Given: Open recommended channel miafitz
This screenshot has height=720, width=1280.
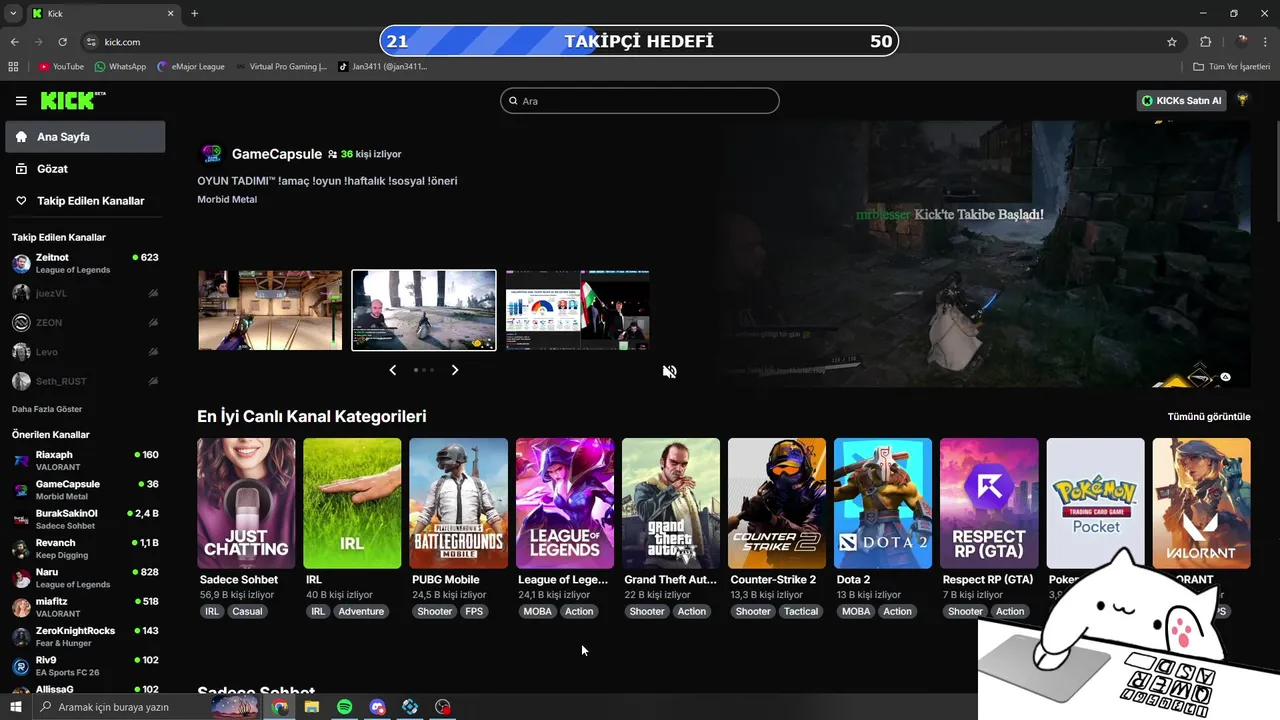Looking at the screenshot, I should pos(85,607).
